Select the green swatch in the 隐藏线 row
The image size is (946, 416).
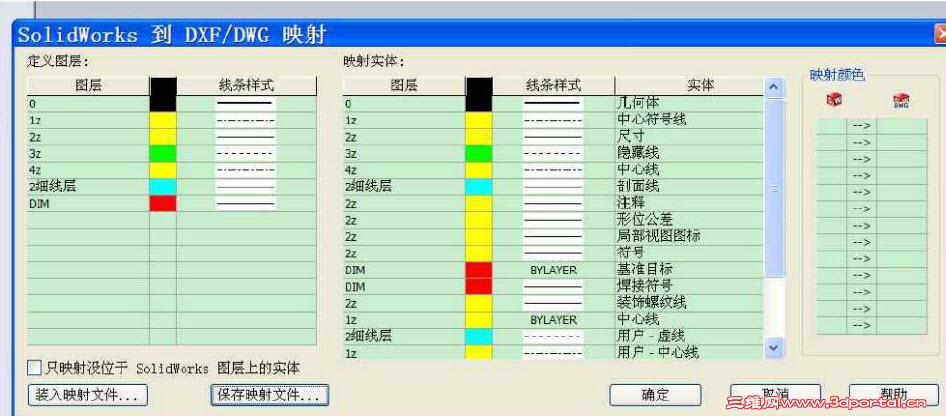[x=479, y=154]
